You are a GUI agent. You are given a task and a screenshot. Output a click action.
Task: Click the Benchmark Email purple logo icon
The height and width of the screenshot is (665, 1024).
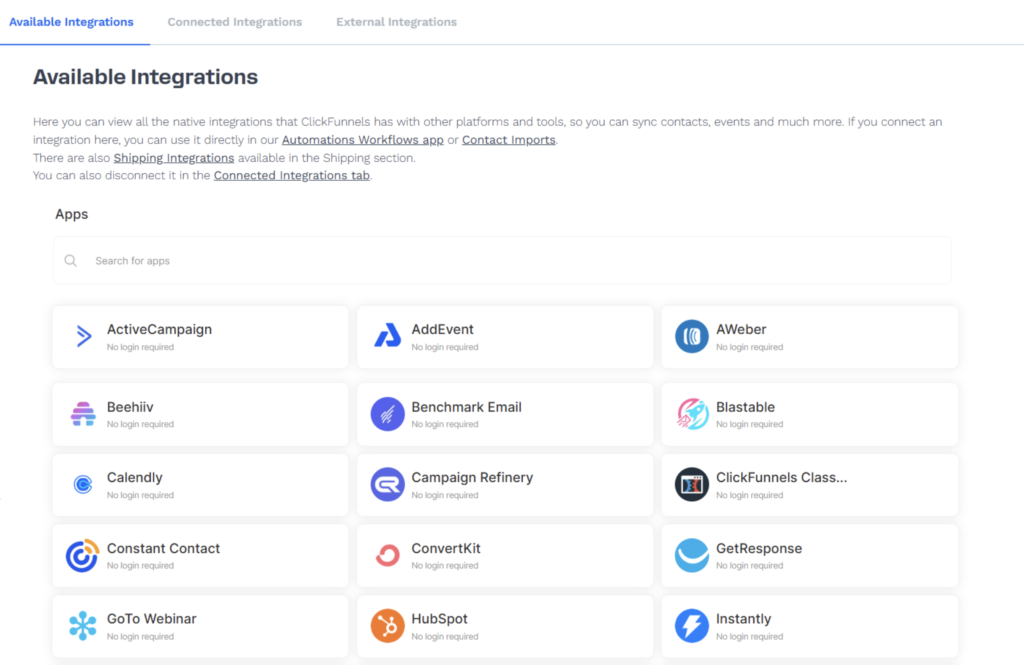387,414
